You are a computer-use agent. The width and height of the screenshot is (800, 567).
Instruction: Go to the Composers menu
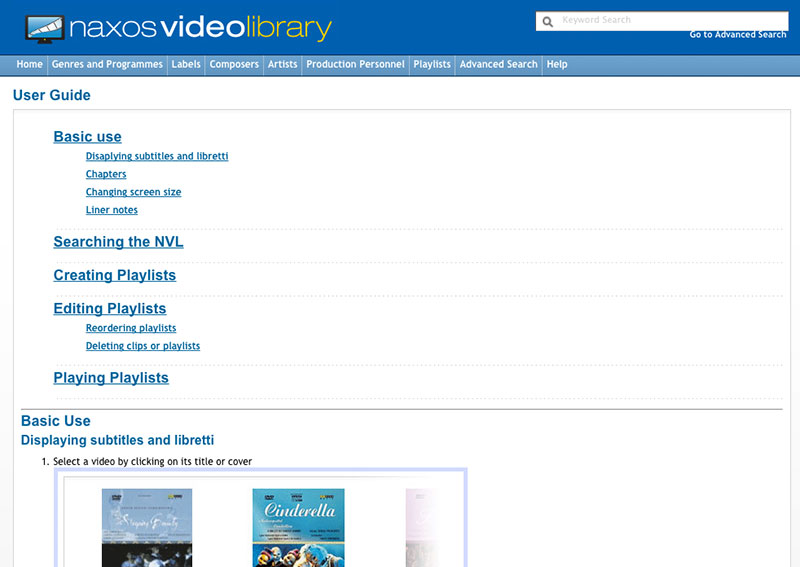(234, 64)
